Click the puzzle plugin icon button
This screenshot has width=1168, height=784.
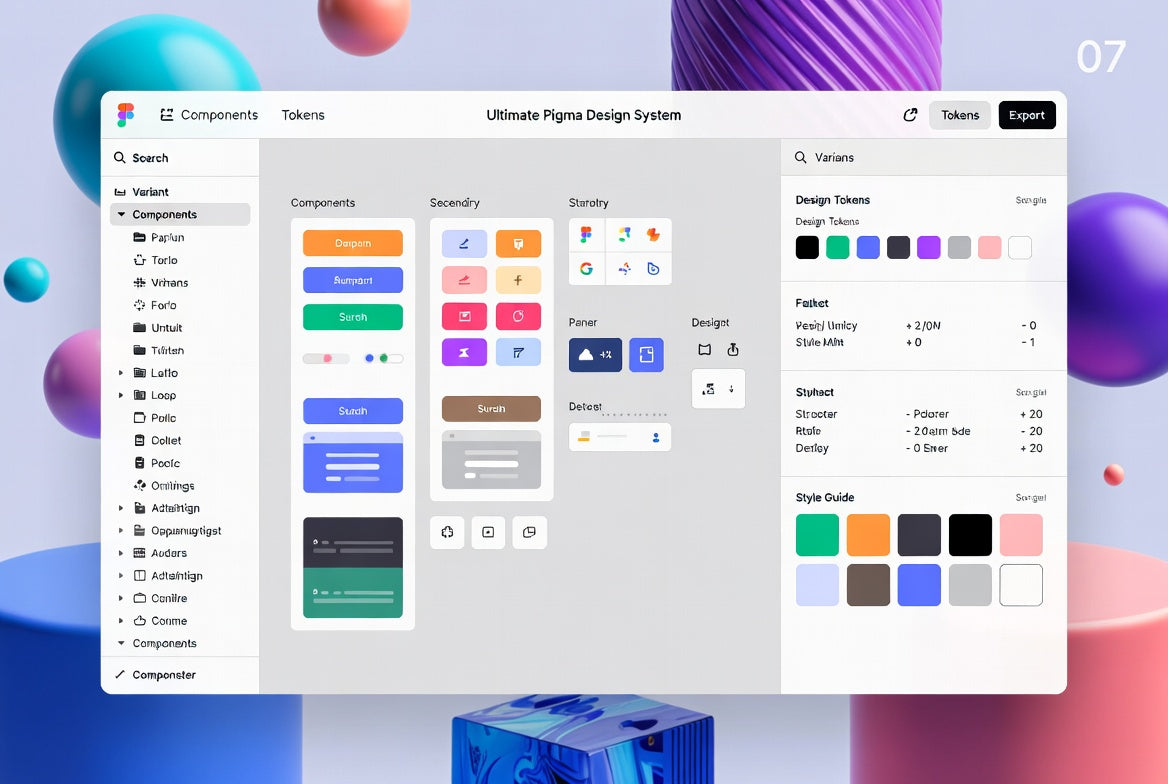click(447, 532)
